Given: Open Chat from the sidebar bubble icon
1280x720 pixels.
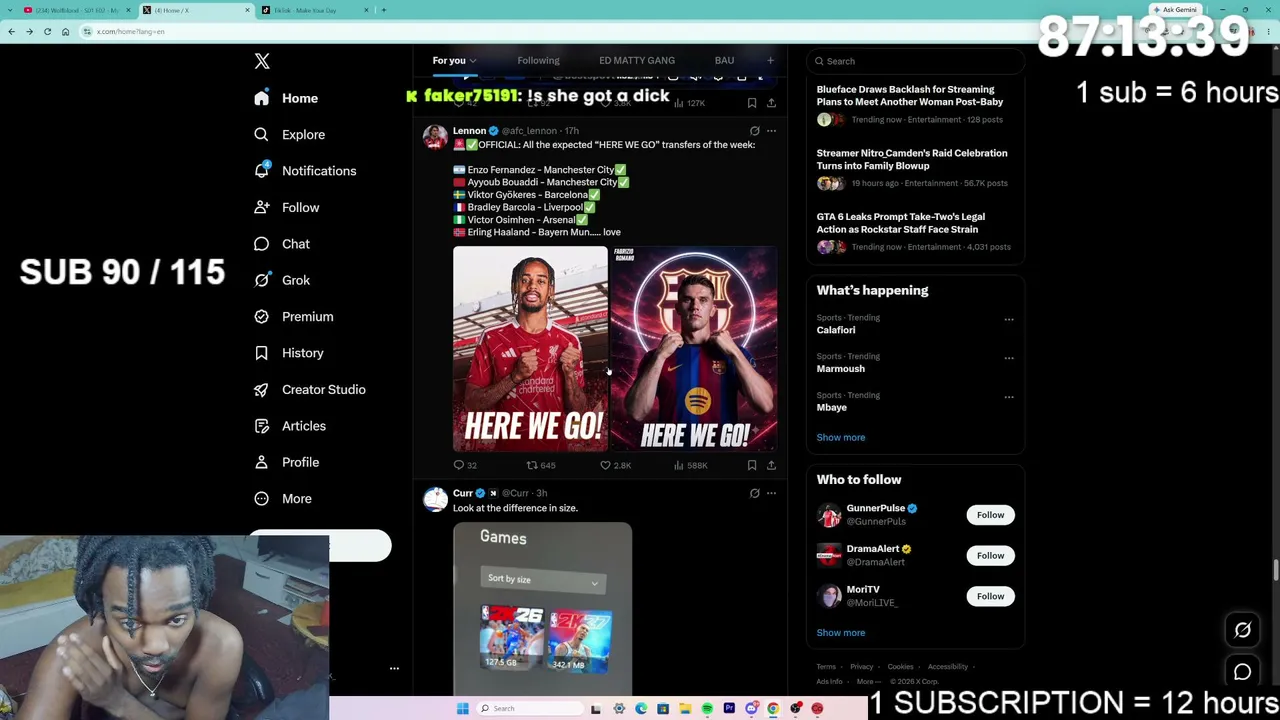Looking at the screenshot, I should coord(261,244).
